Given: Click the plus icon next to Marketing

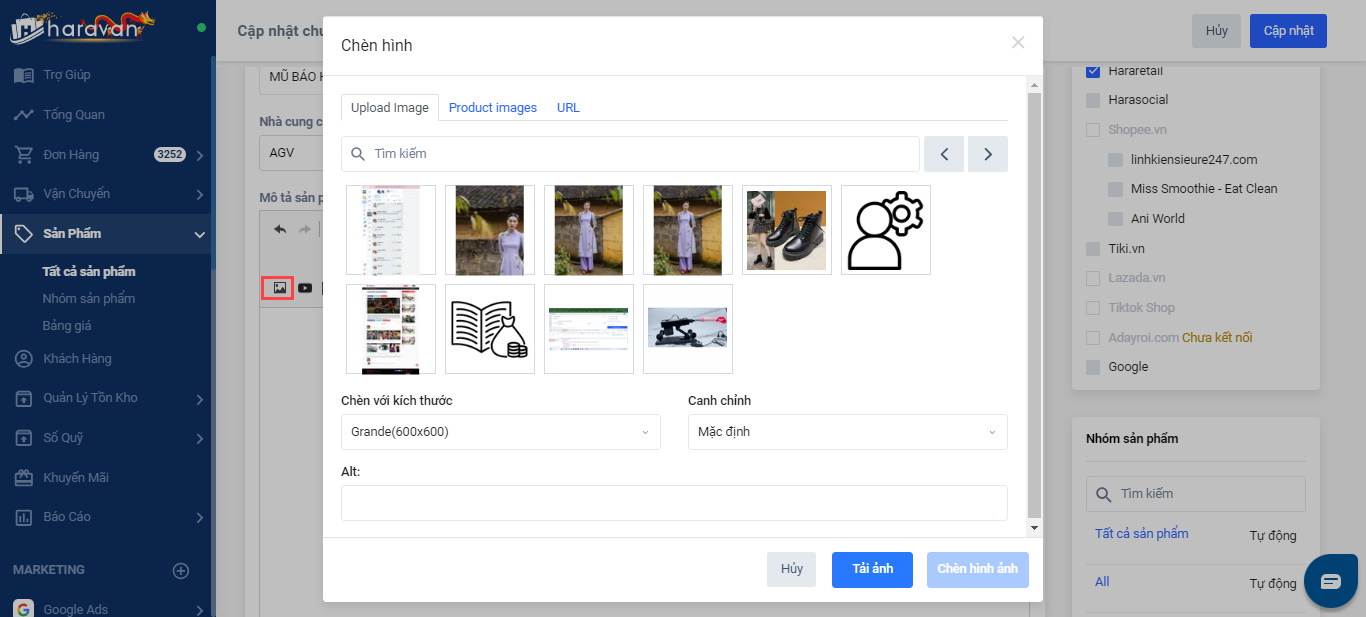Looking at the screenshot, I should tap(181, 570).
